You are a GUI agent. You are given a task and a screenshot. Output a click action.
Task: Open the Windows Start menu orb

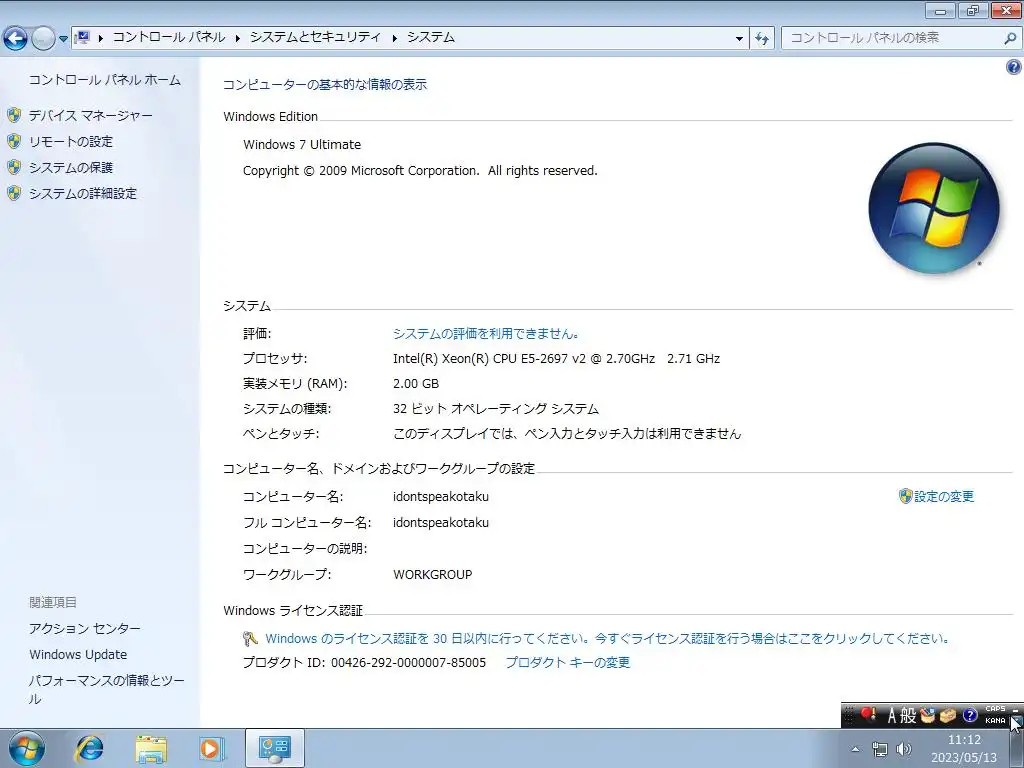coord(26,748)
